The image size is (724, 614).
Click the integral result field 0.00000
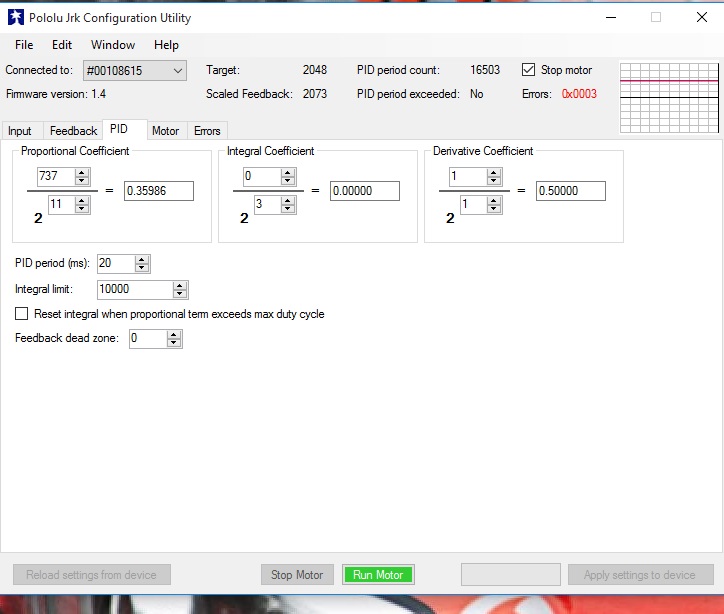point(365,191)
